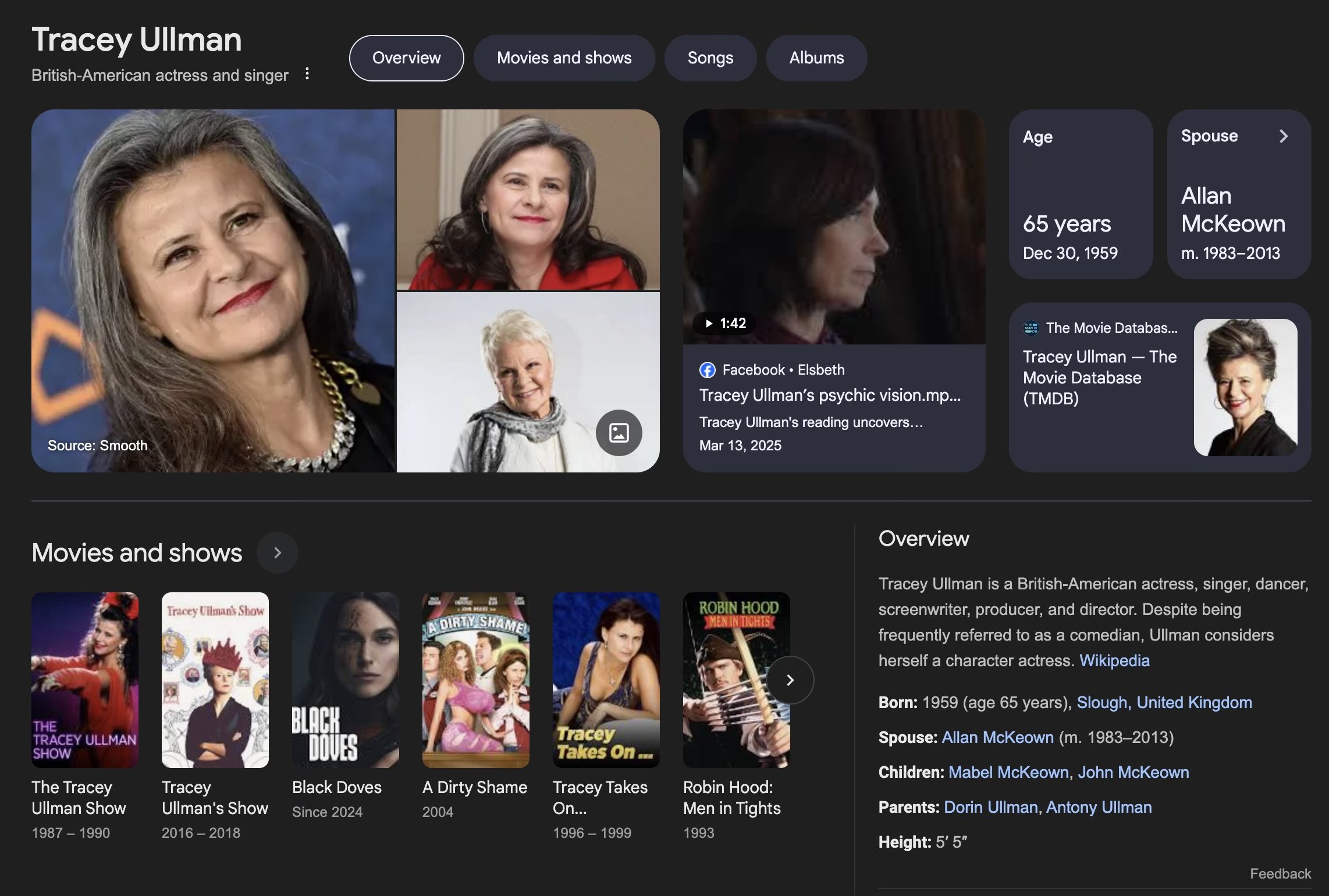This screenshot has height=896, width=1329.
Task: Open the white-haired woman photo
Action: pos(528,382)
